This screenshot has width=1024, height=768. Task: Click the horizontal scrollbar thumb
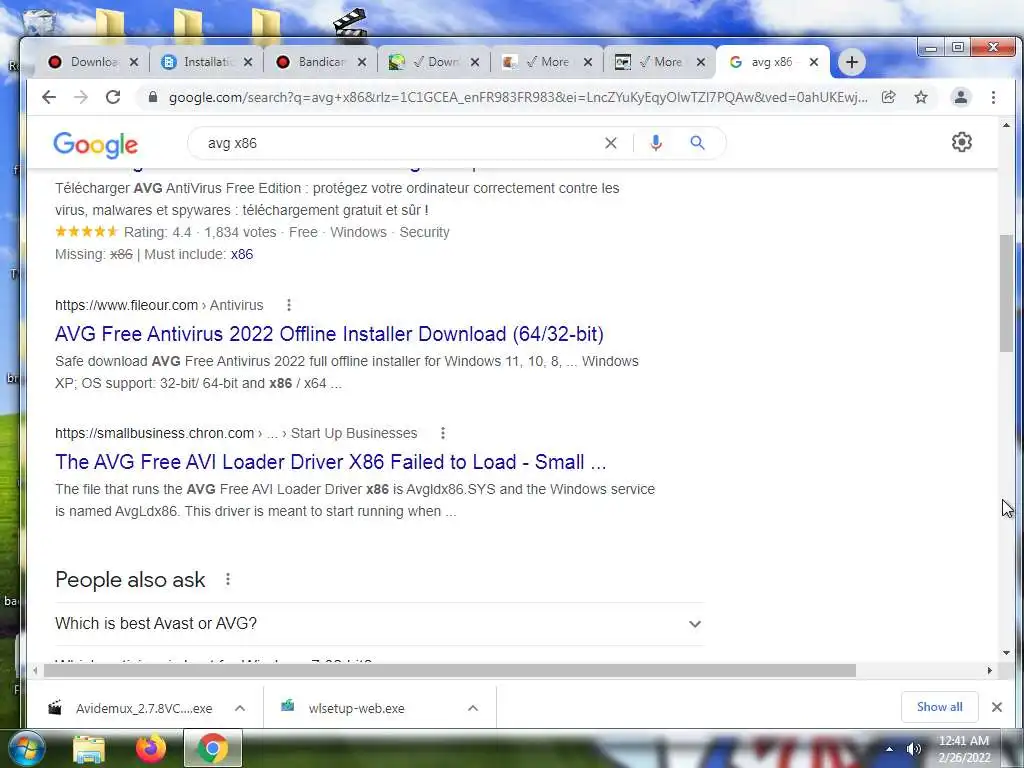449,671
